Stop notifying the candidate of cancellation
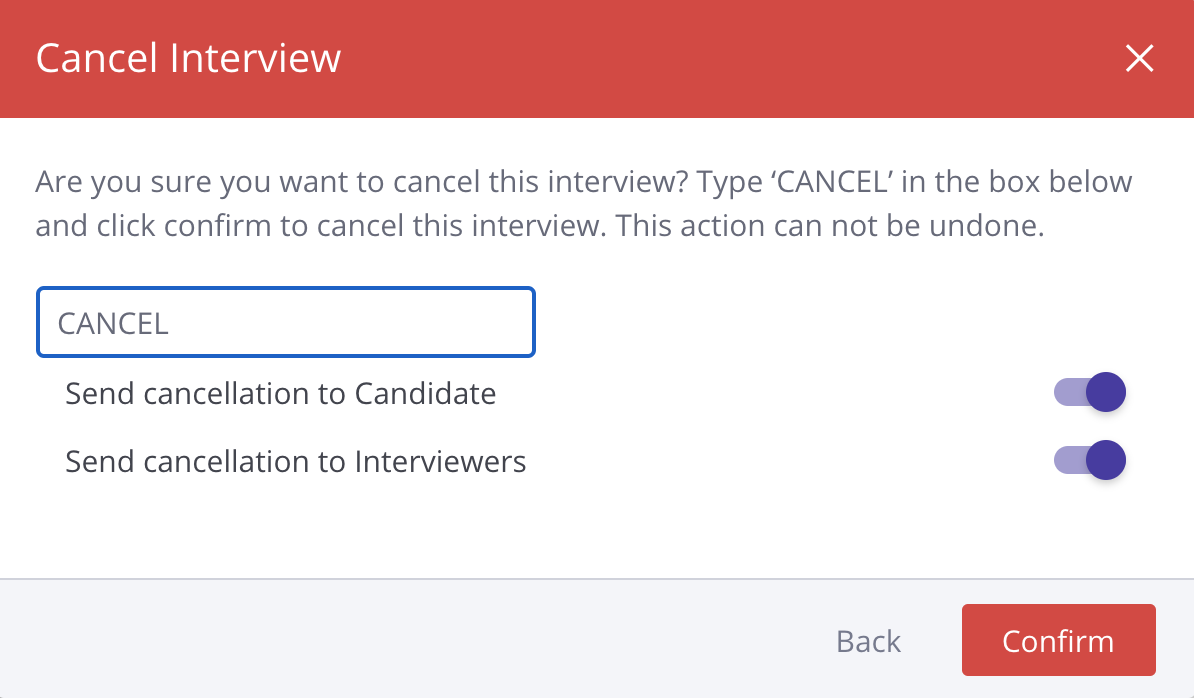The image size is (1194, 698). (x=1089, y=393)
